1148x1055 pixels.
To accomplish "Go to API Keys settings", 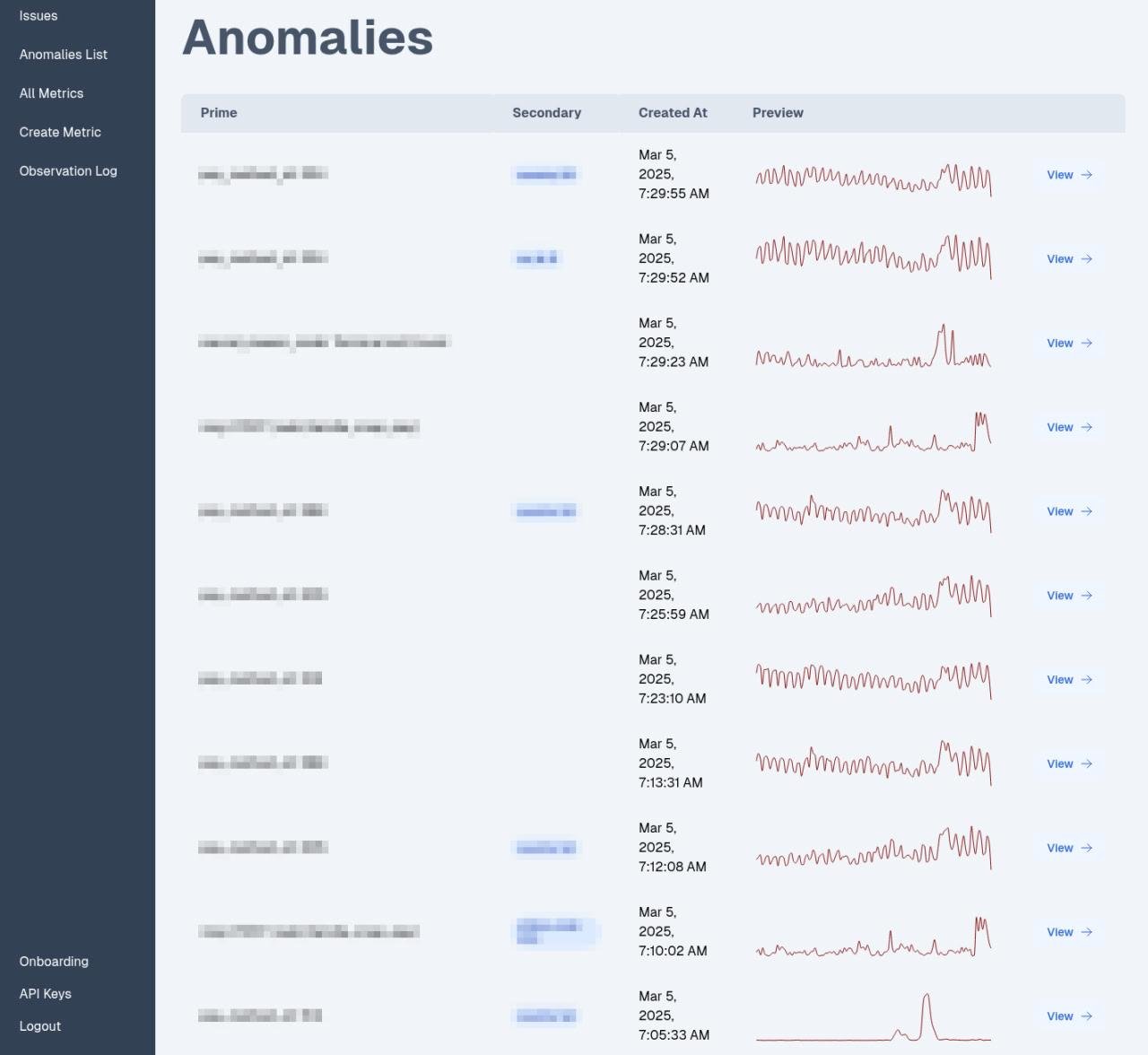I will [45, 993].
